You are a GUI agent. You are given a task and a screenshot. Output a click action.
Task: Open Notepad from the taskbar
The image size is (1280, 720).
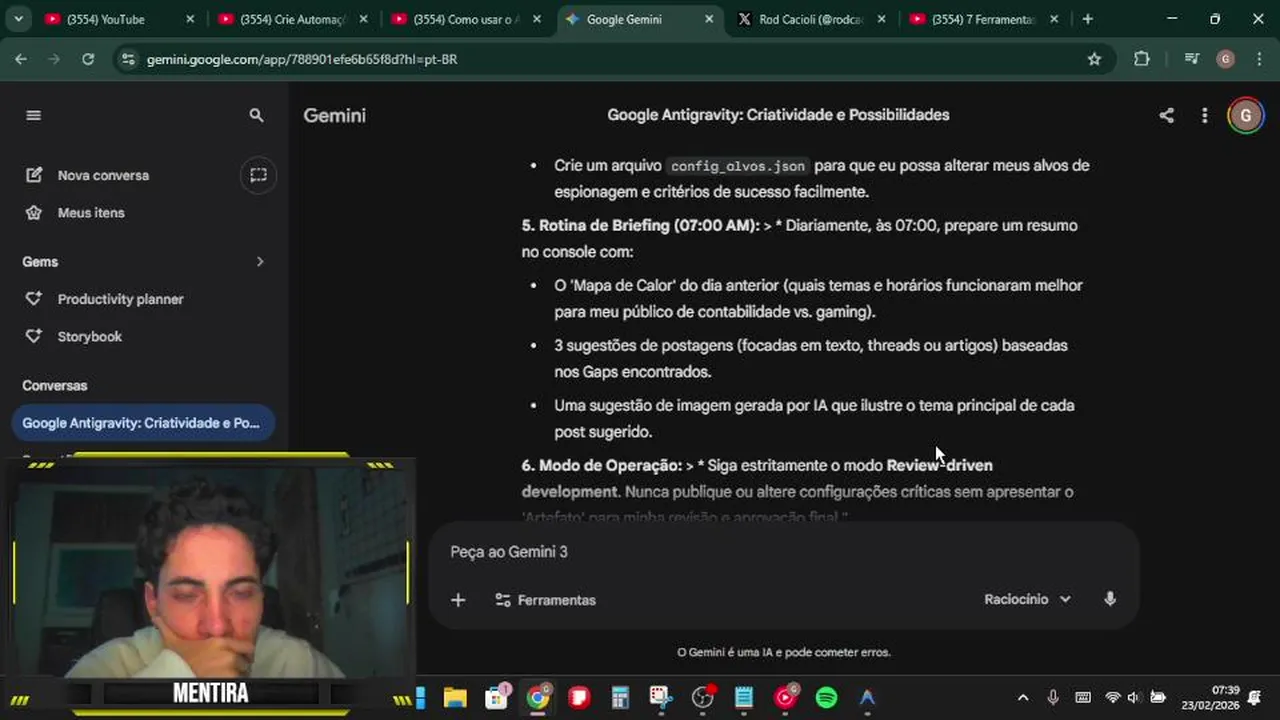(744, 698)
